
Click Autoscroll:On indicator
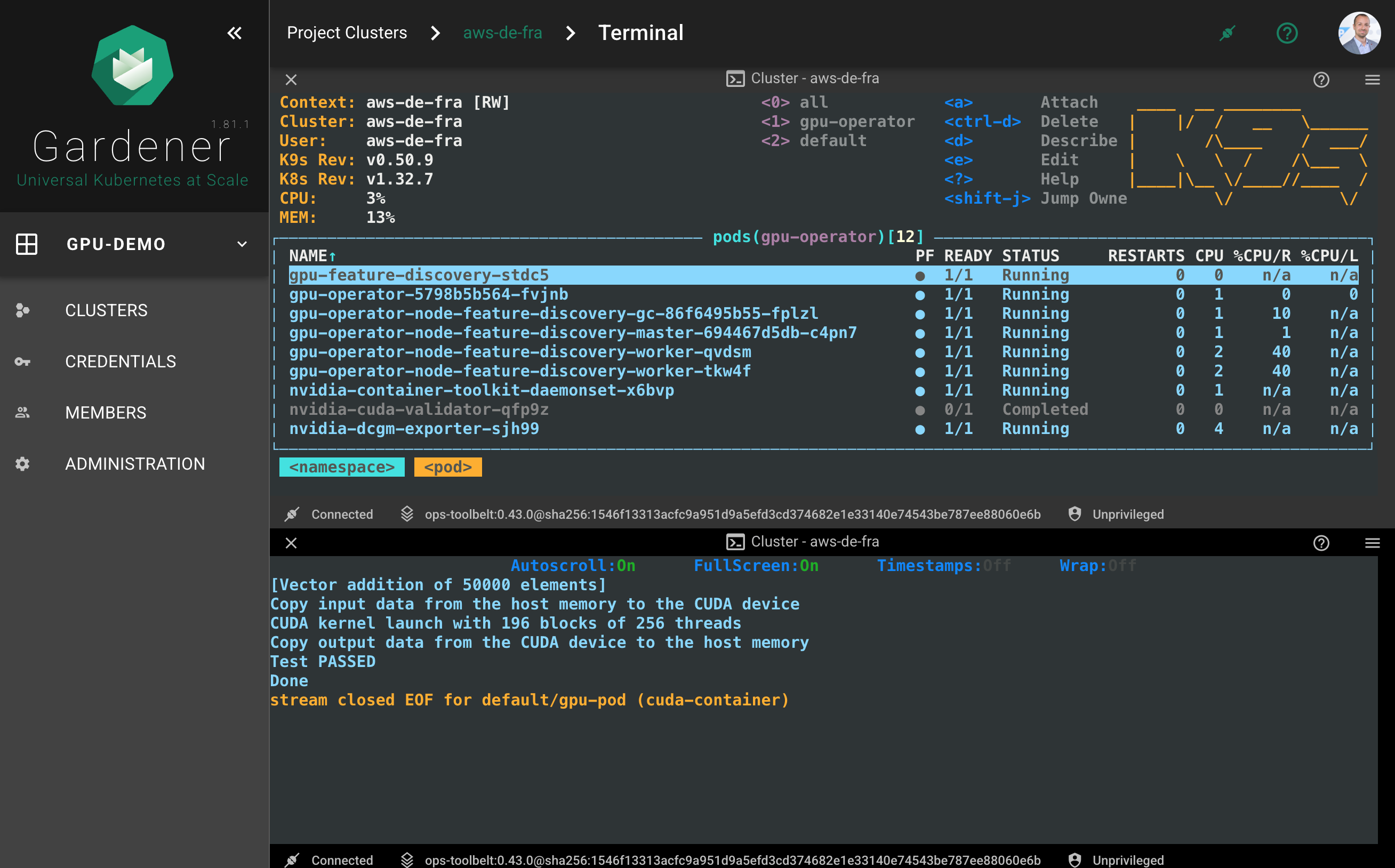573,566
